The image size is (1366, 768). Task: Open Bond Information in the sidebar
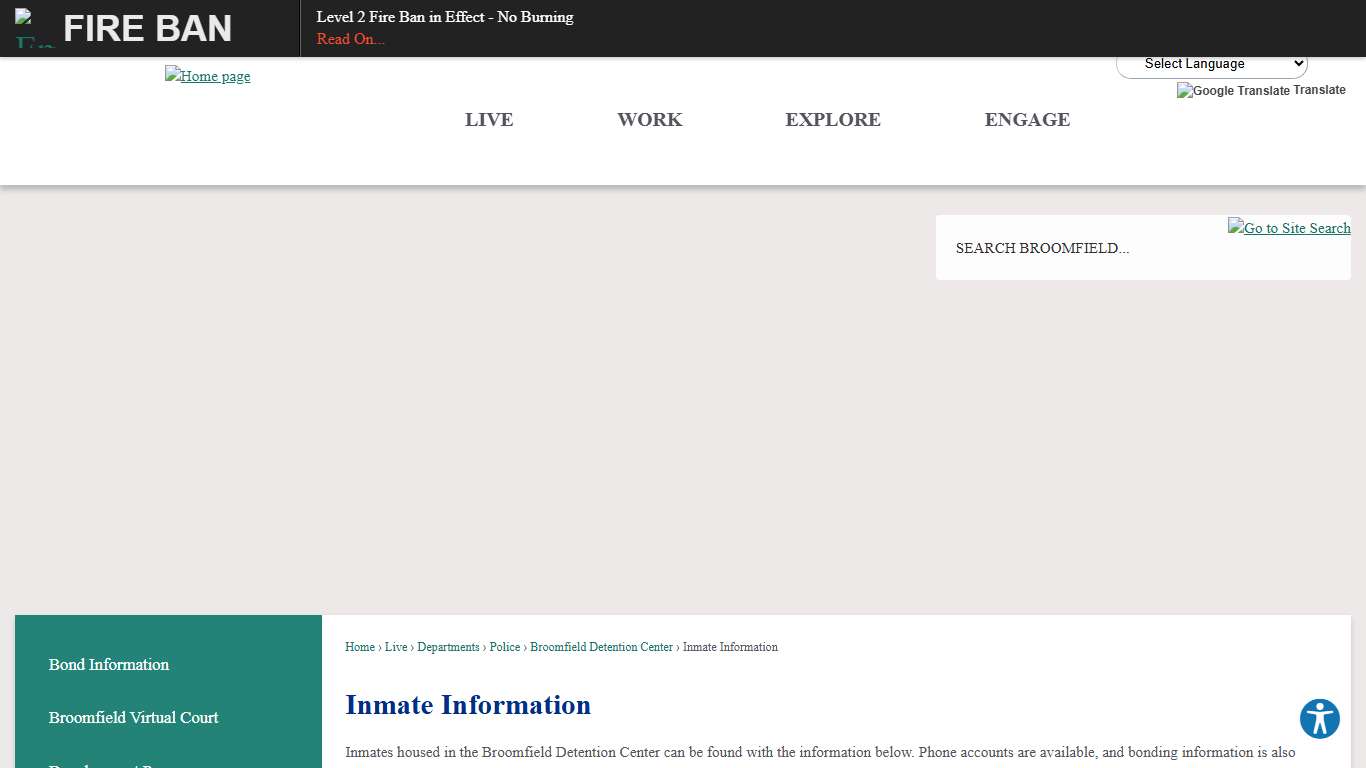tap(108, 665)
